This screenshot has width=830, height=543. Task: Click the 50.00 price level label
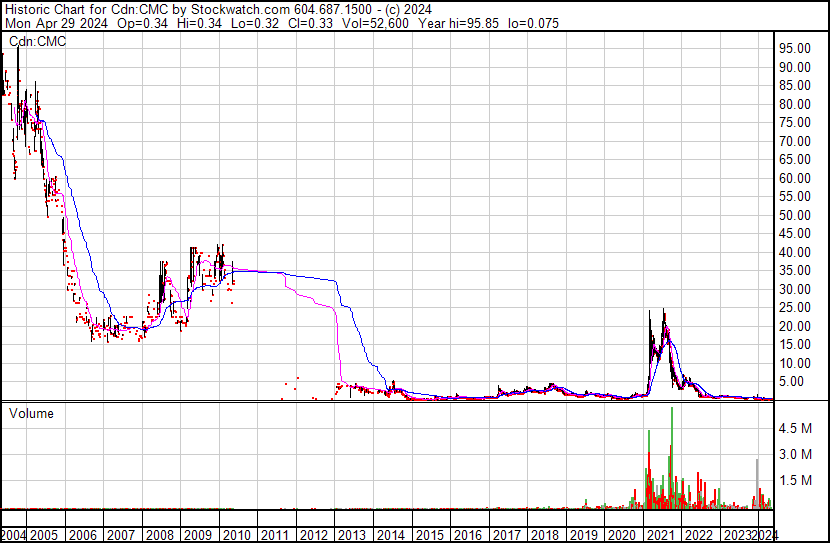(795, 215)
